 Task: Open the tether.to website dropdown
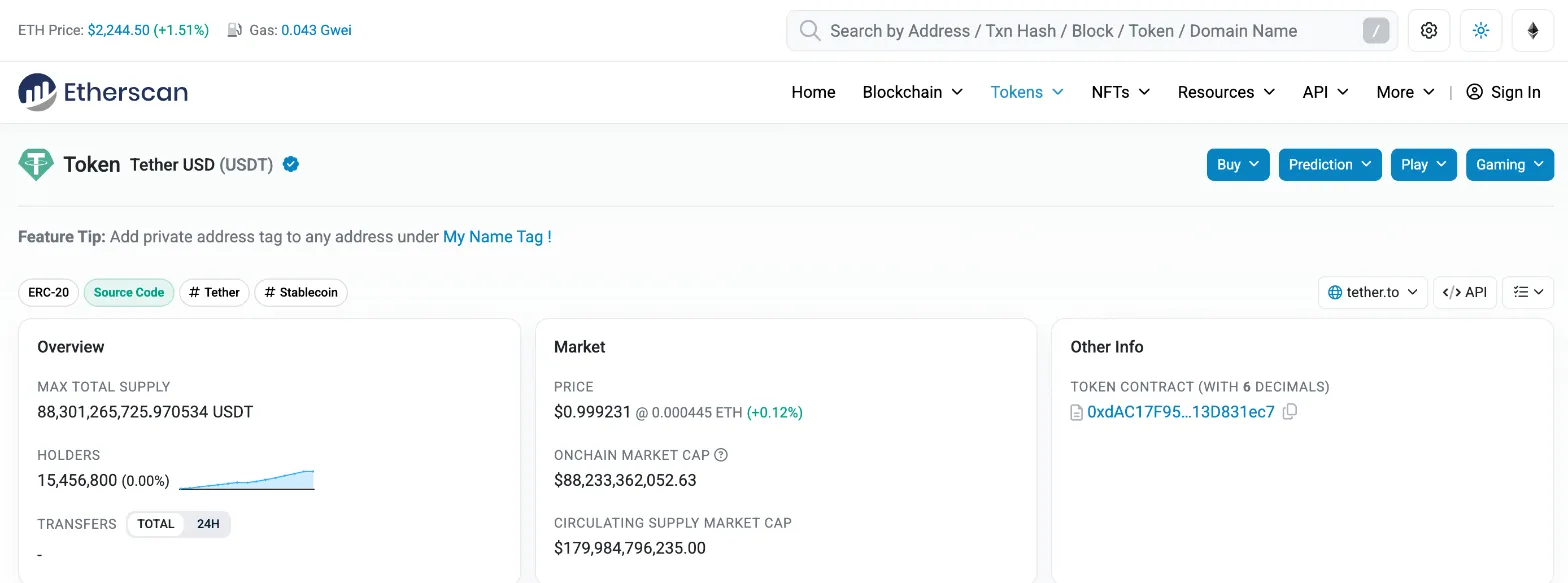click(1373, 292)
